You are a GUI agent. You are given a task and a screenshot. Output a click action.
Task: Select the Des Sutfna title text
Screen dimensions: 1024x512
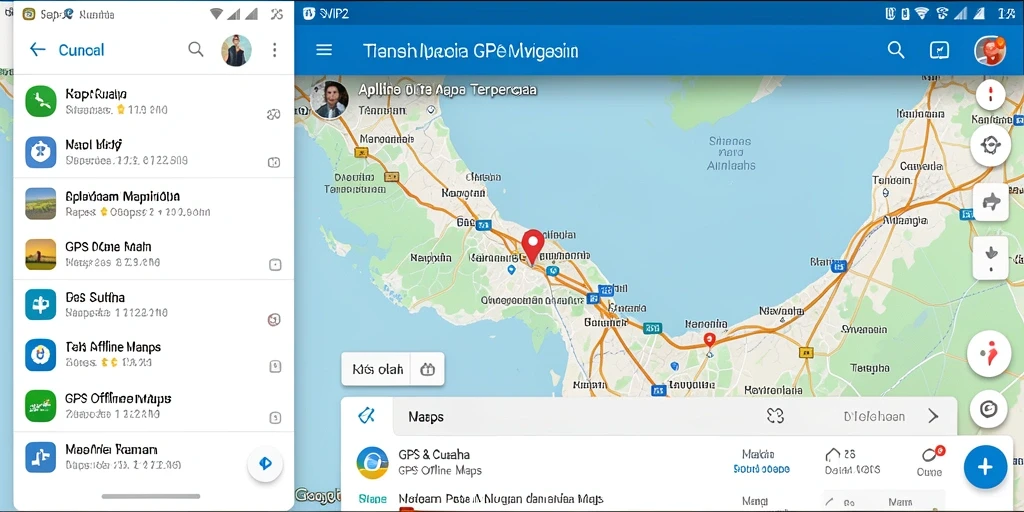coord(95,297)
